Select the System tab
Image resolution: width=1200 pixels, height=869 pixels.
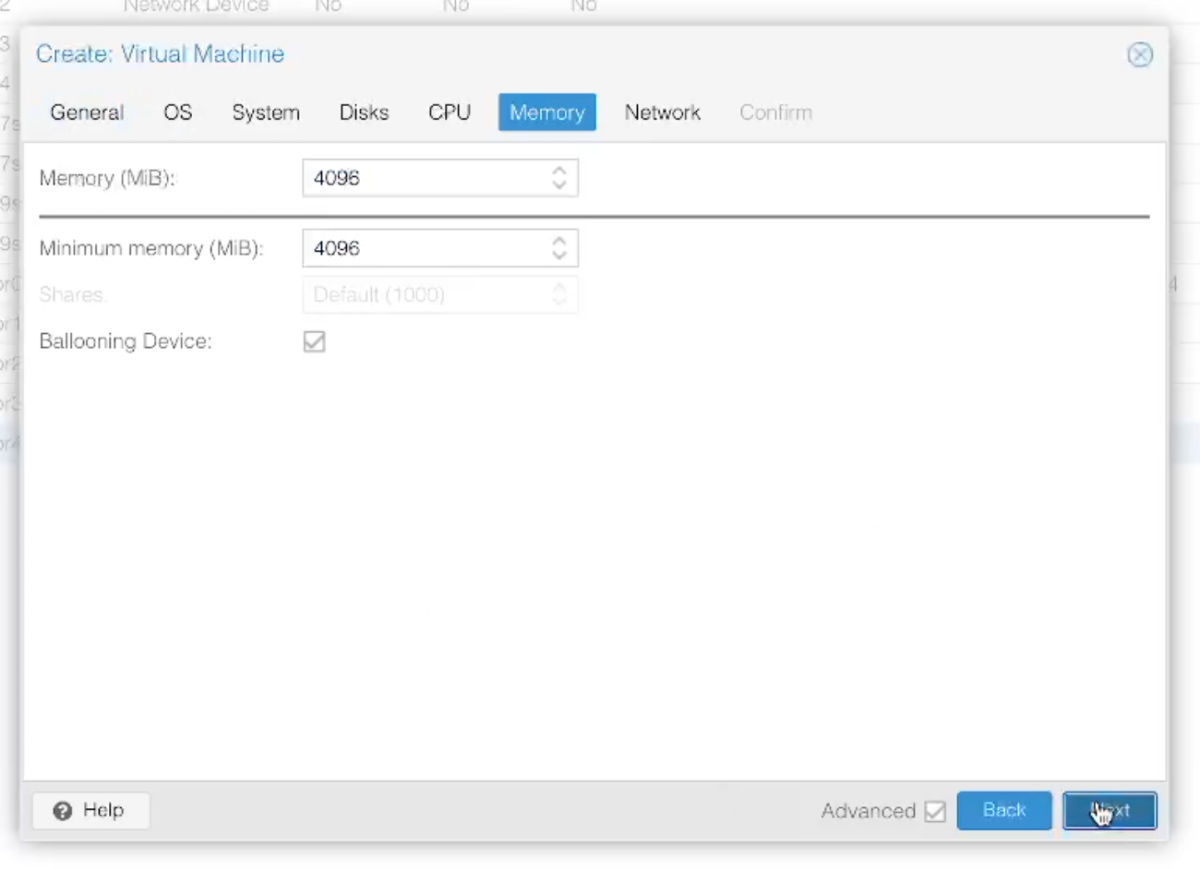click(x=265, y=112)
